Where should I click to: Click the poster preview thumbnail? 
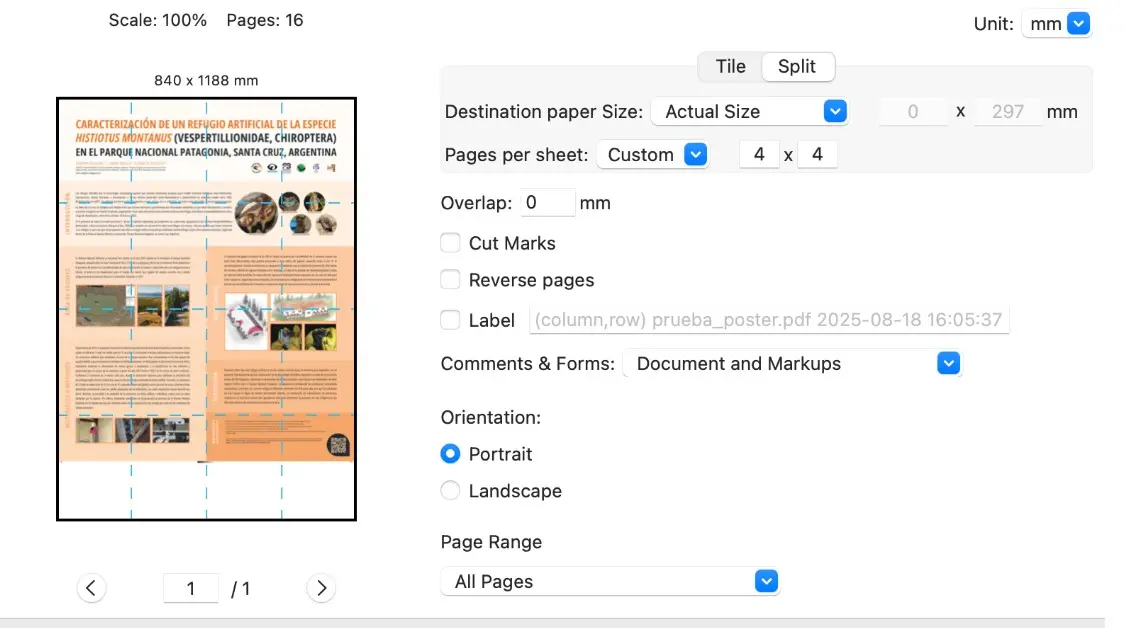[206, 309]
